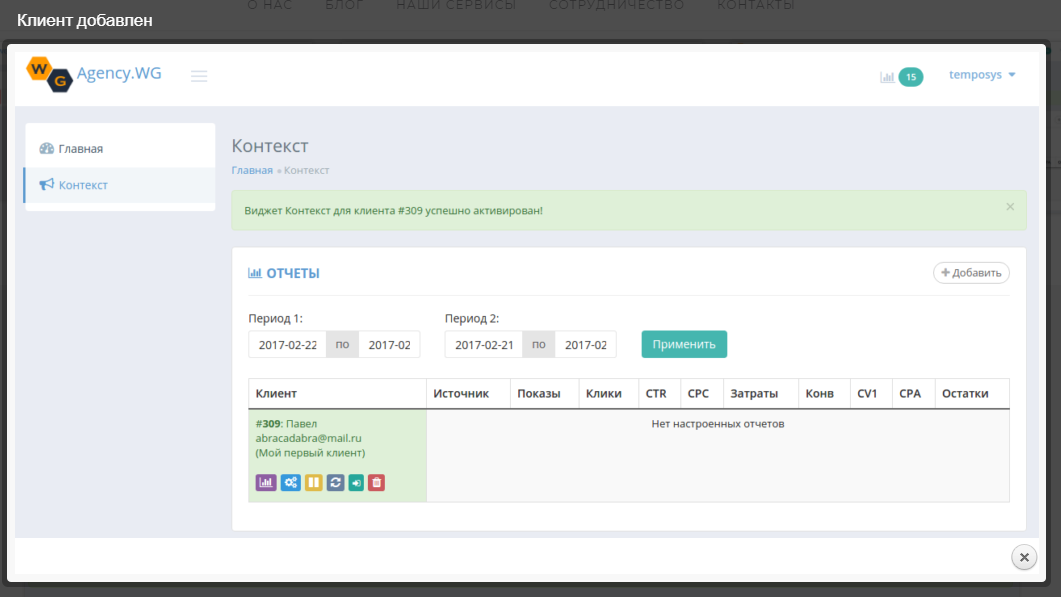The image size is (1061, 597).
Task: Select Контекст in the sidebar
Action: (120, 185)
